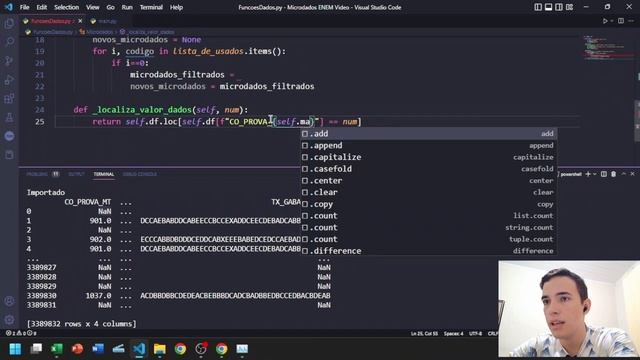This screenshot has height=360, width=640.
Task: Open the Help menu
Action: click(176, 7)
